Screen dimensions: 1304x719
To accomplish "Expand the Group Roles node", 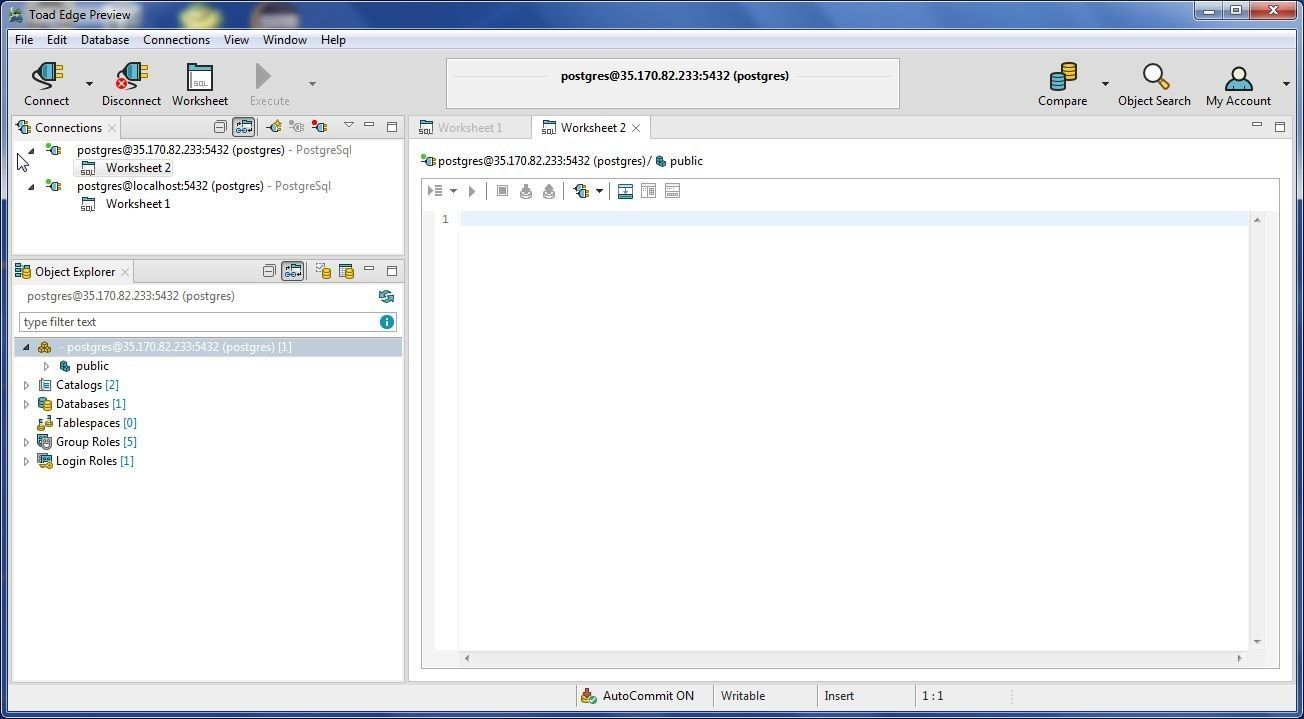I will (26, 442).
